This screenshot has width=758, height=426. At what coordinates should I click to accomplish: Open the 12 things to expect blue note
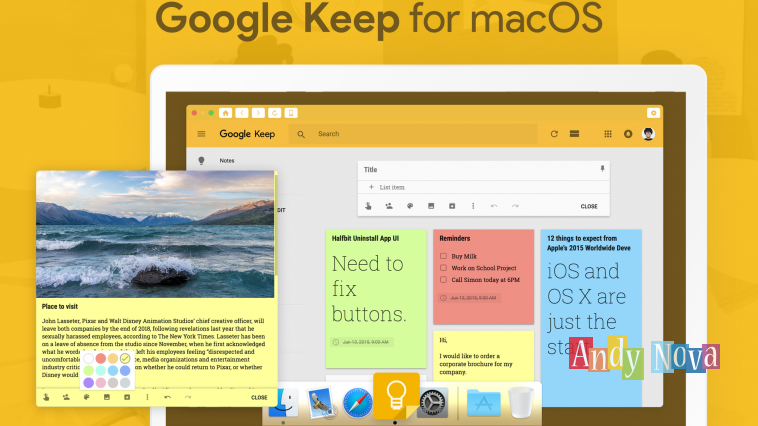coord(591,318)
